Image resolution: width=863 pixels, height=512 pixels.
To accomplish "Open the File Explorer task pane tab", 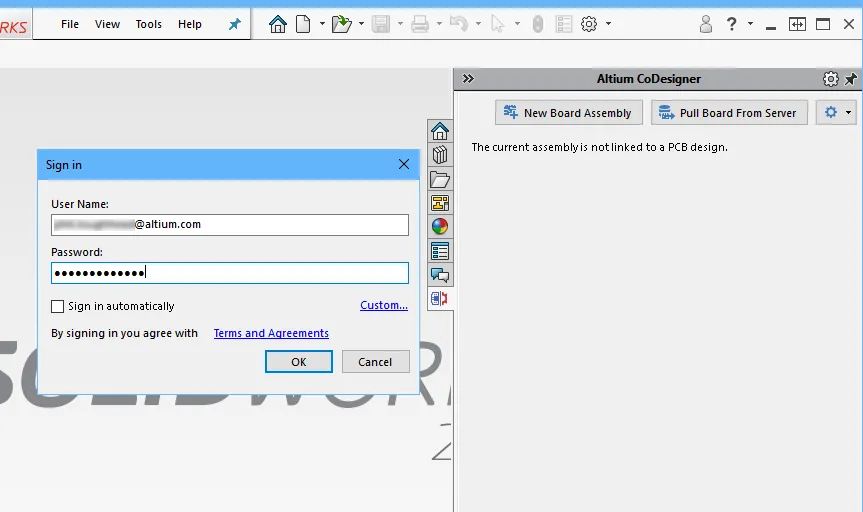I will 440,179.
